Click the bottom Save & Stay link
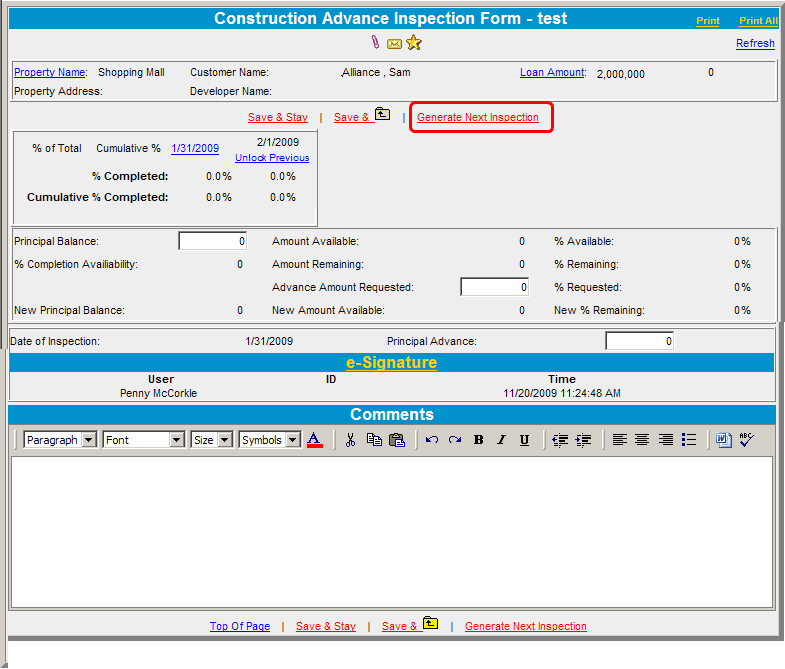This screenshot has height=669, width=785. pos(326,626)
